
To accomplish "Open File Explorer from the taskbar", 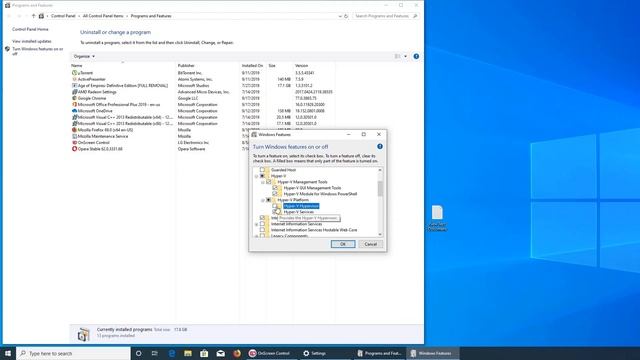I will (188, 353).
